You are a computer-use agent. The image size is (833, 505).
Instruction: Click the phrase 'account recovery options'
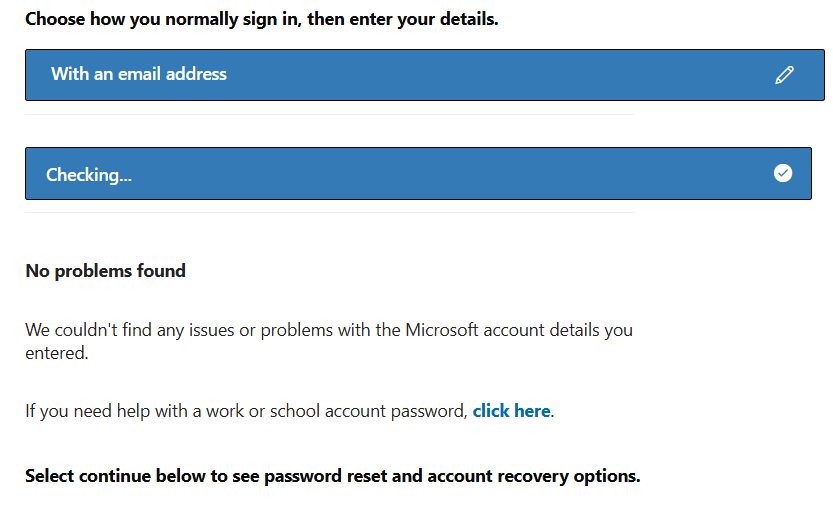click(532, 476)
